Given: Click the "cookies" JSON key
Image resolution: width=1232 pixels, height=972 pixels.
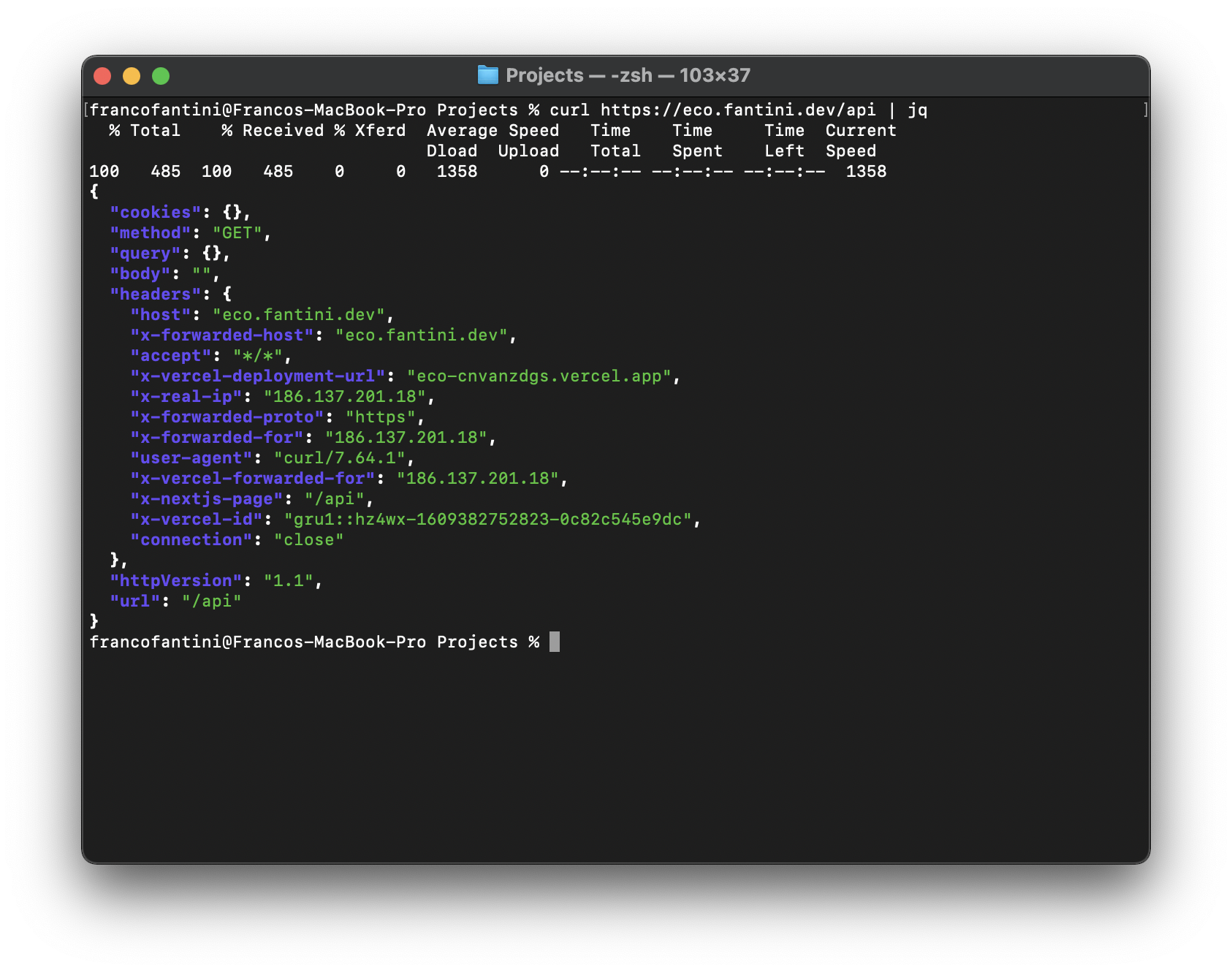Looking at the screenshot, I should coord(155,212).
